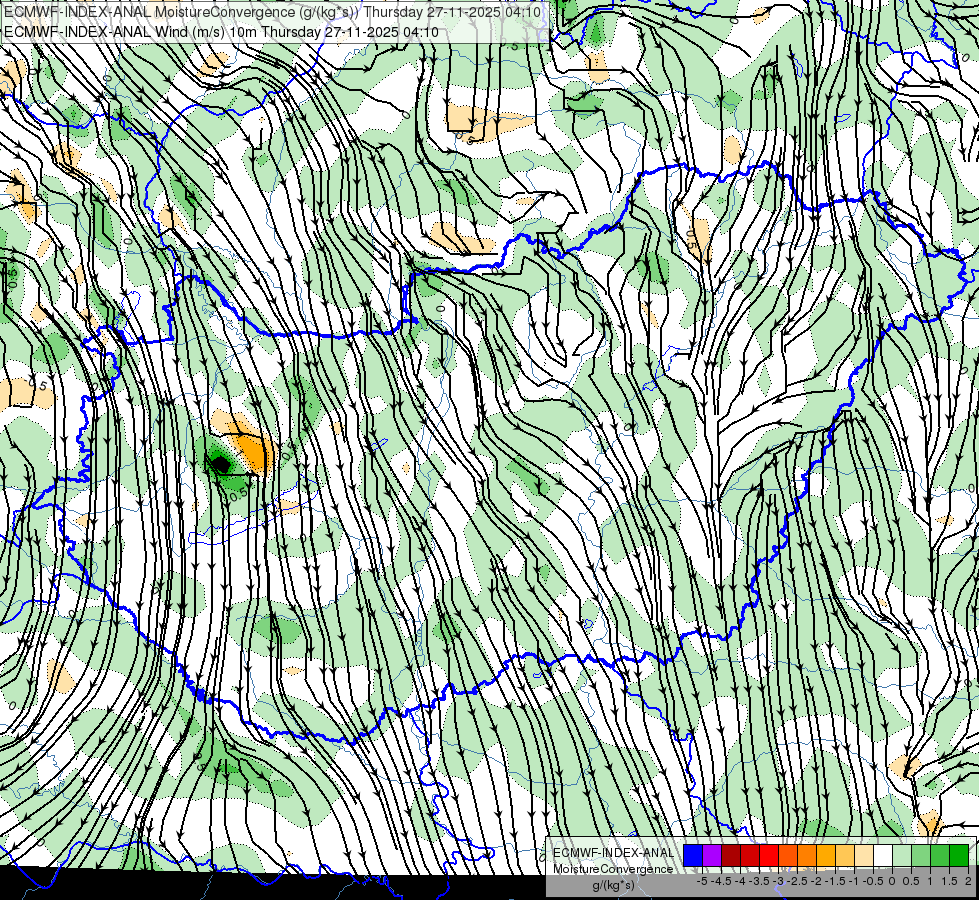Screen dimensions: 979x900
Task: Select the white legend swatch
Action: [883, 856]
